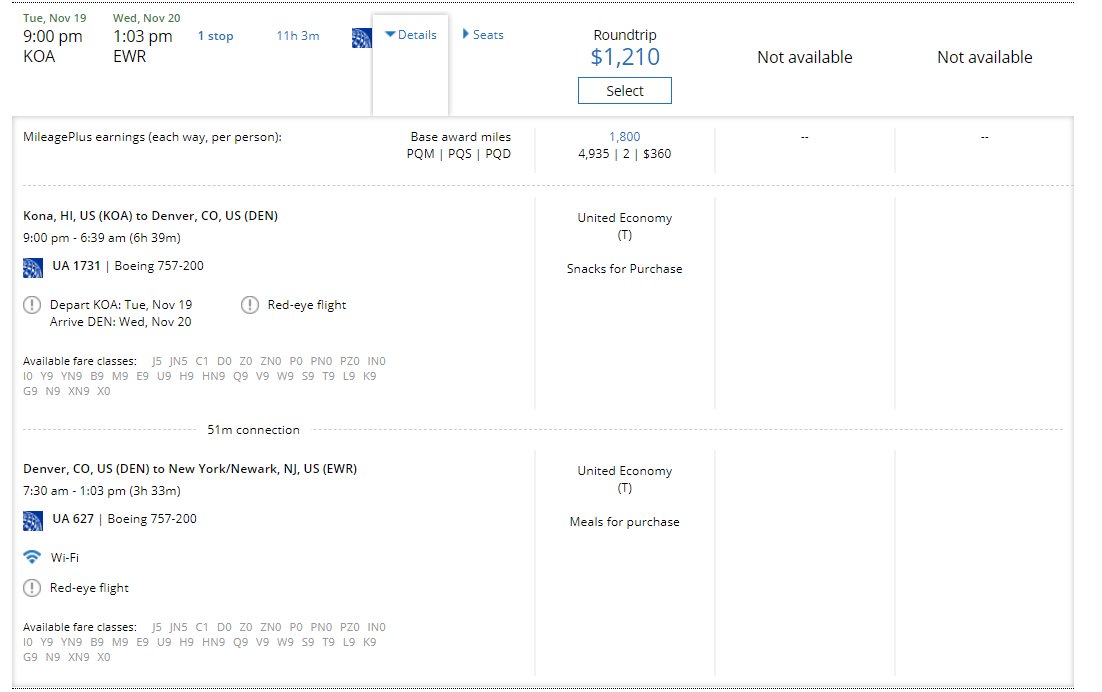
Task: Collapse the flight Details panel
Action: pos(411,34)
